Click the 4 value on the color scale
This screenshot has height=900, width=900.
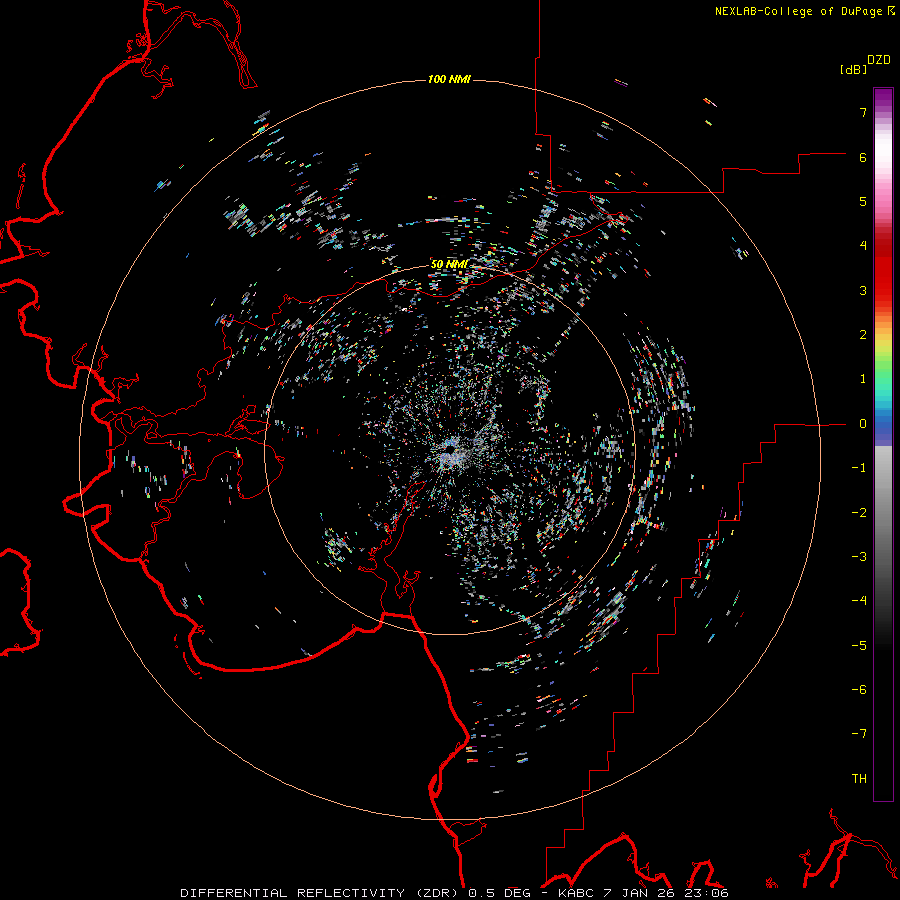[863, 246]
